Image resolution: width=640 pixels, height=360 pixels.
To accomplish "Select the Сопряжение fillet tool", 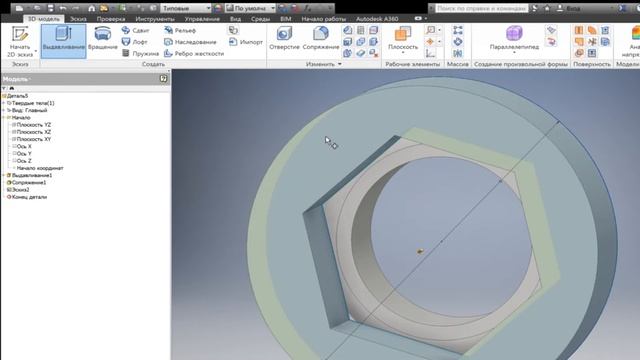I will 321,39.
